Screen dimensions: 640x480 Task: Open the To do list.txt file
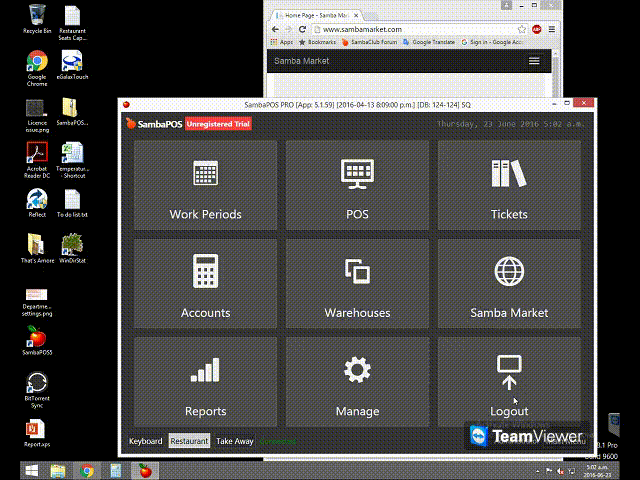click(72, 203)
